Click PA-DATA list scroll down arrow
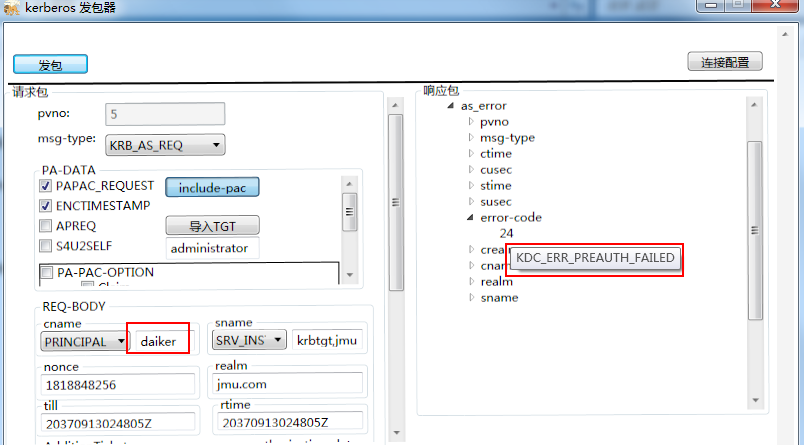This screenshot has height=445, width=804. pyautogui.click(x=350, y=275)
